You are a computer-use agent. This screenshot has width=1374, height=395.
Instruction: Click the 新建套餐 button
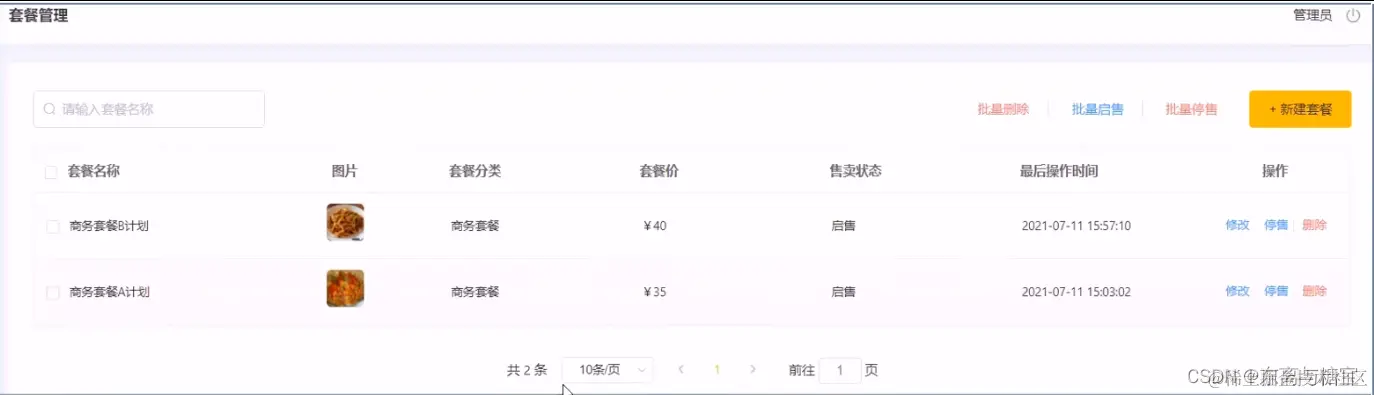(x=1300, y=109)
